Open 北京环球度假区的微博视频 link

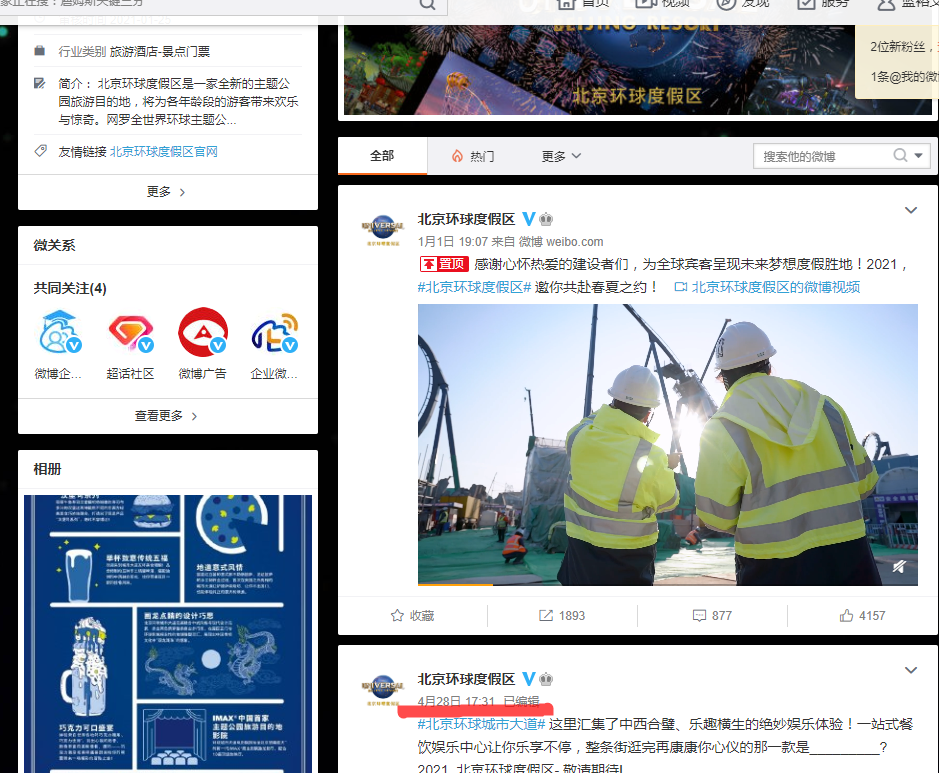point(768,287)
